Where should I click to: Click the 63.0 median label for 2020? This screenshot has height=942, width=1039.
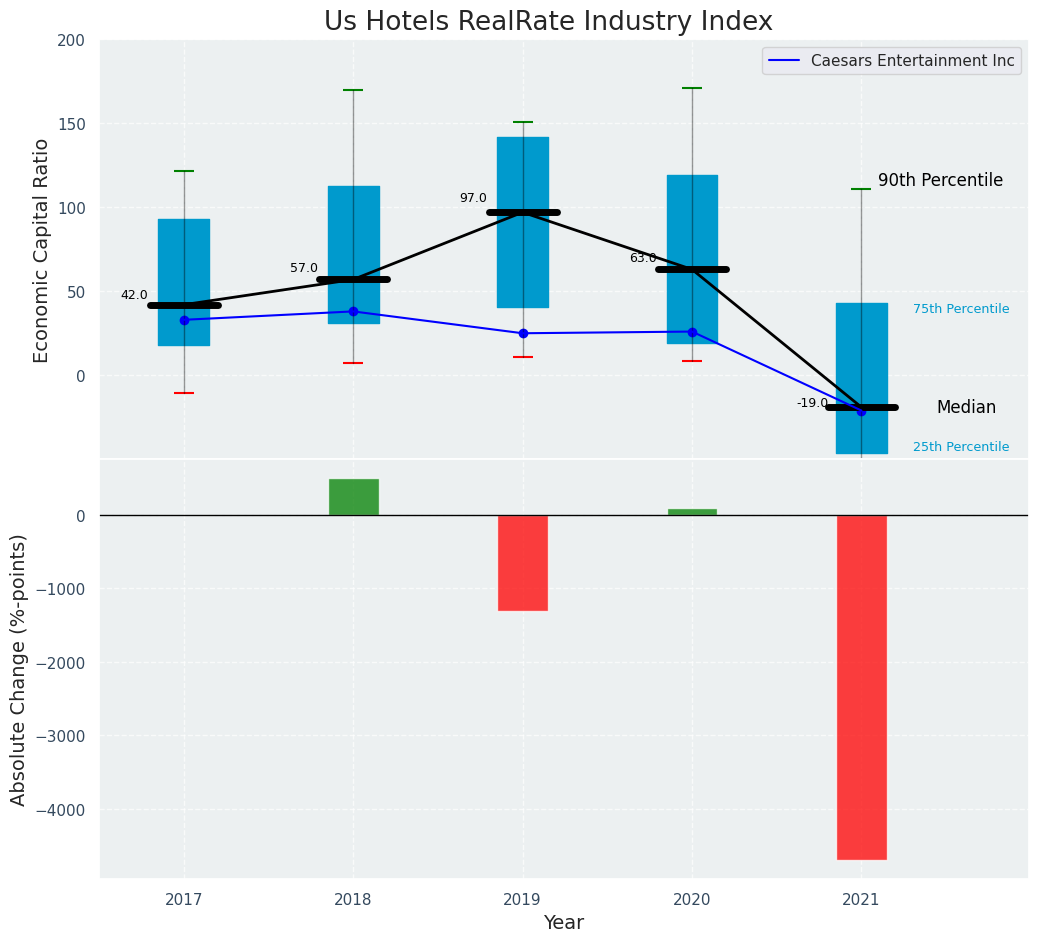[x=643, y=258]
